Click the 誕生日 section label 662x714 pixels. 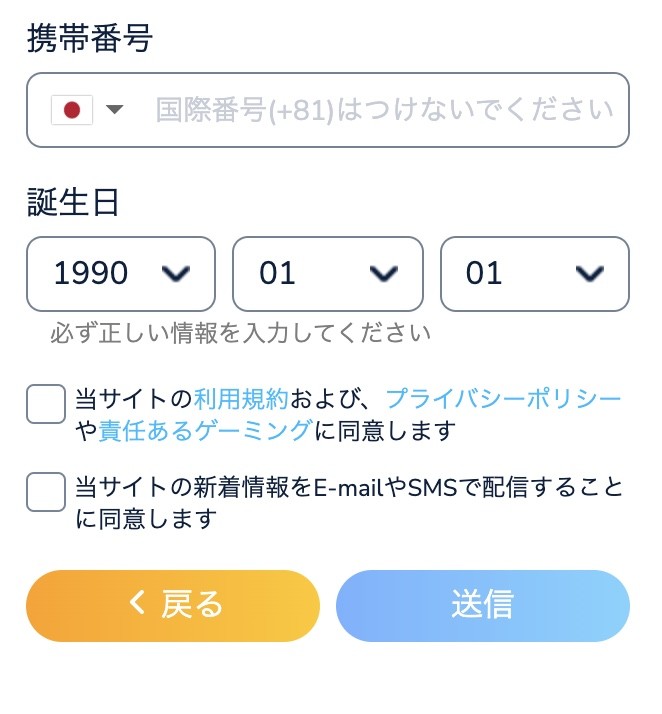pos(74,203)
